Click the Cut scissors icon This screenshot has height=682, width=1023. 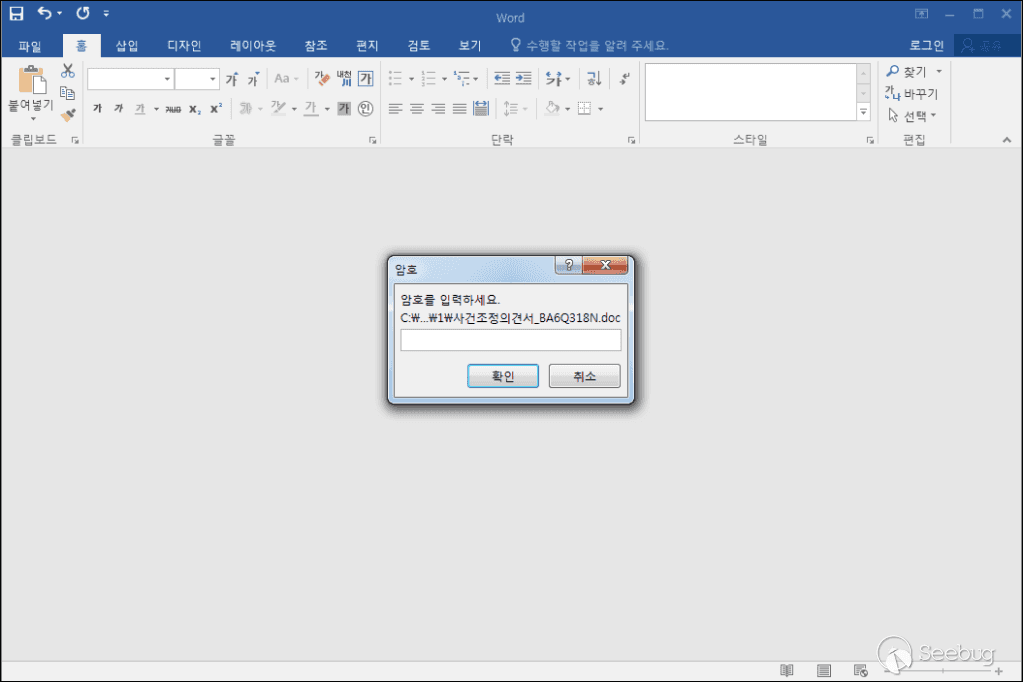pos(68,71)
